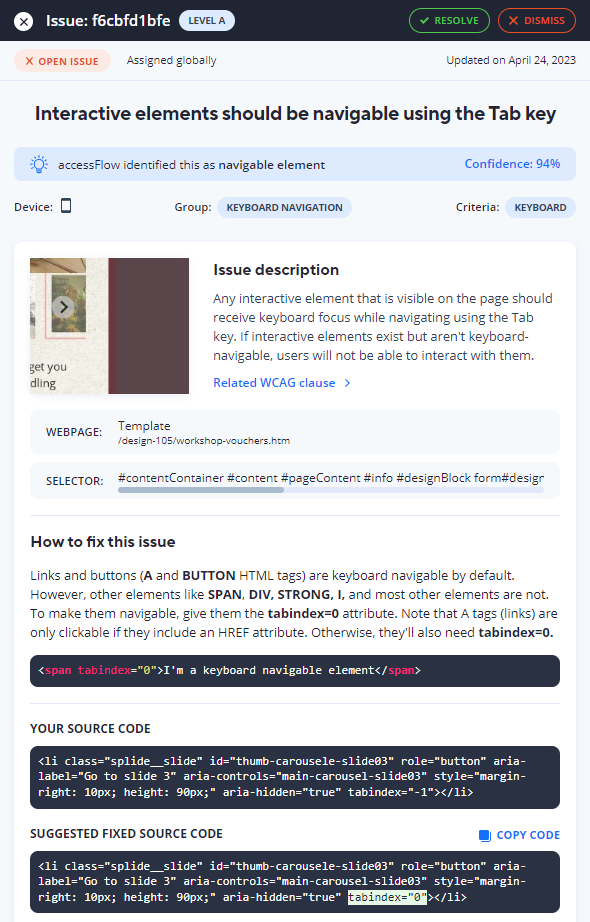This screenshot has height=922, width=590.
Task: Click the Open Issue status badge
Action: (x=62, y=61)
